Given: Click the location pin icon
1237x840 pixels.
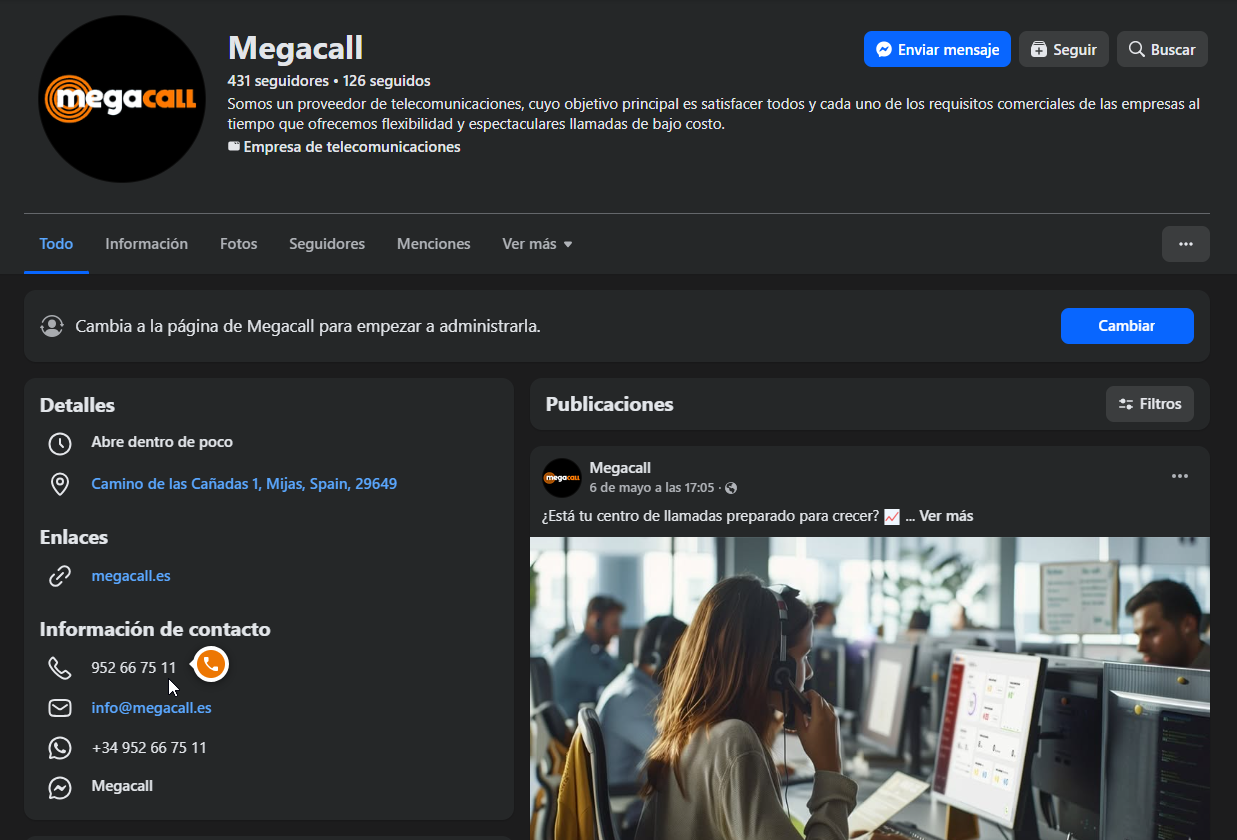Looking at the screenshot, I should coord(60,485).
